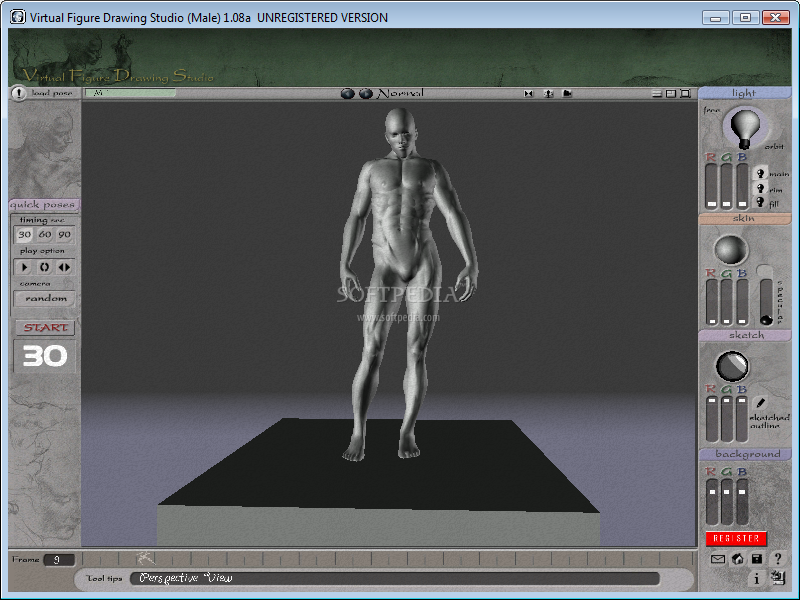Image resolution: width=800 pixels, height=600 pixels.
Task: Select the 30 second timing
Action: [24, 235]
